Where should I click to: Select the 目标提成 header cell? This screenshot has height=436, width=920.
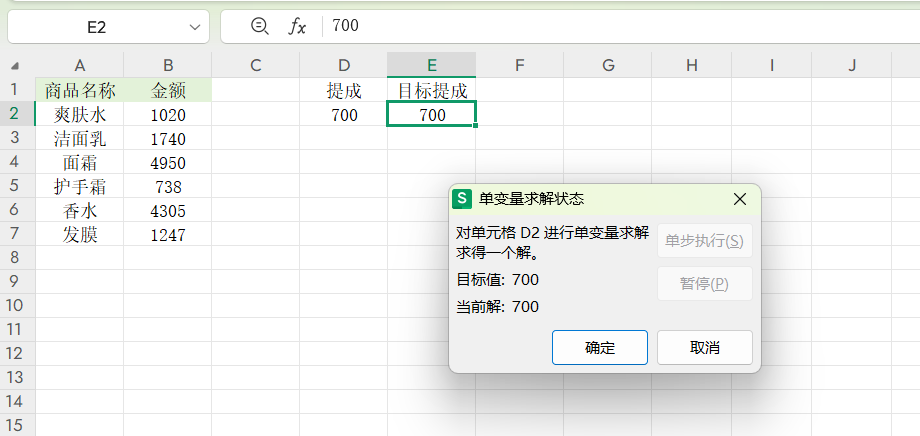pyautogui.click(x=432, y=90)
